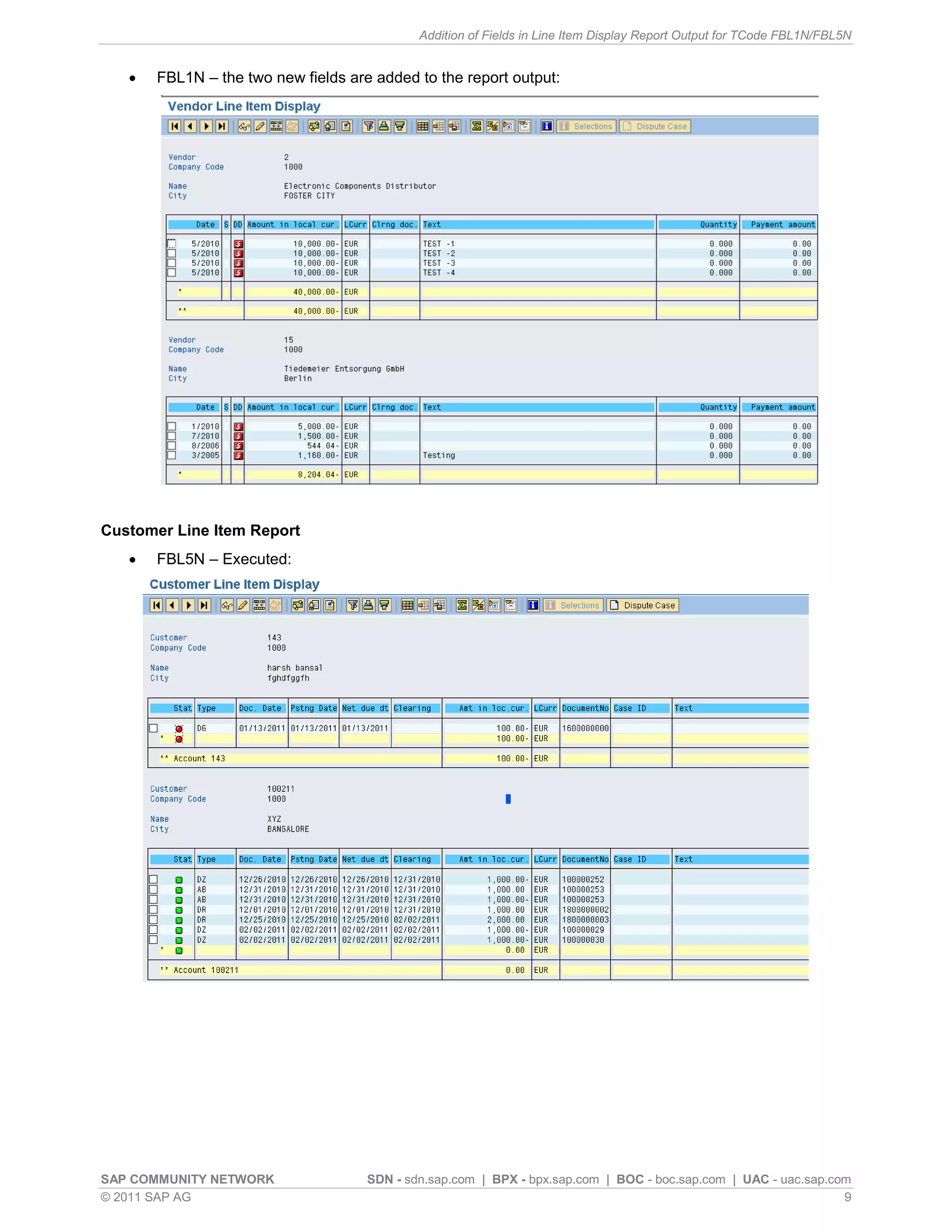Screen dimensions: 952x1232
Task: Click the total sigma icon in Vendor toolbar
Action: tap(476, 126)
